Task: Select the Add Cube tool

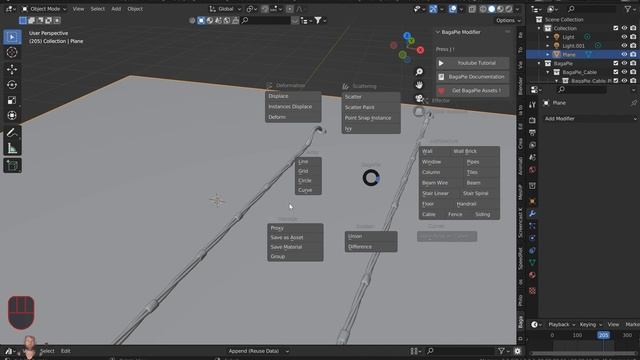Action: point(12,165)
